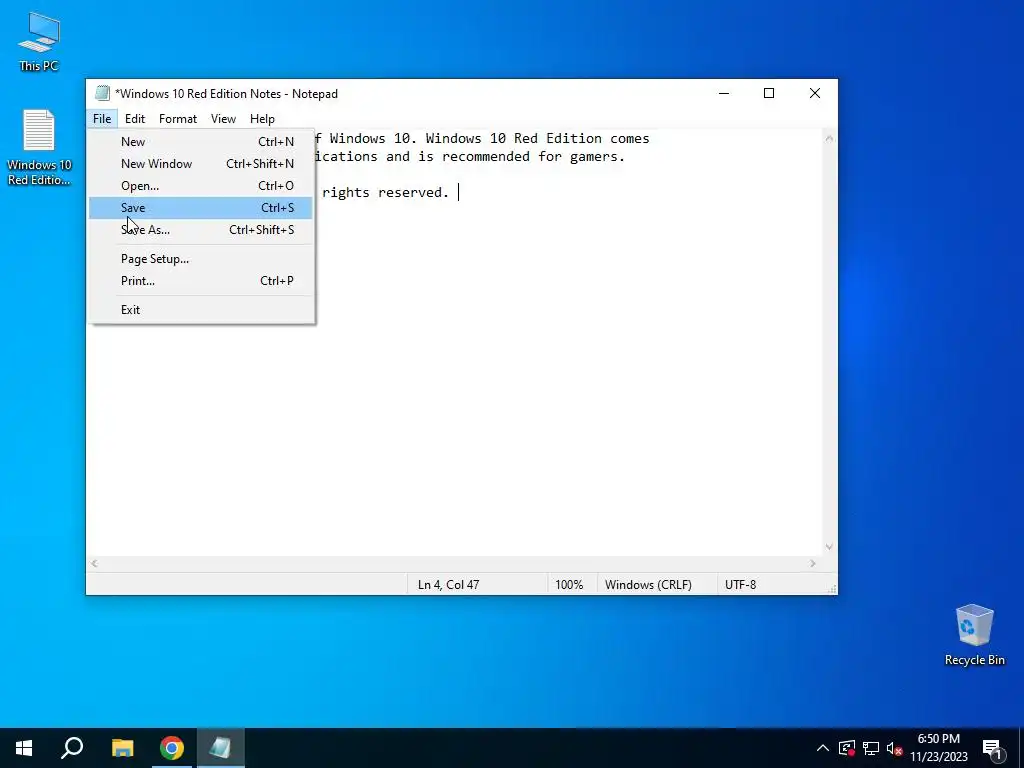Choose New Window menu item
This screenshot has height=768, width=1024.
(201, 164)
